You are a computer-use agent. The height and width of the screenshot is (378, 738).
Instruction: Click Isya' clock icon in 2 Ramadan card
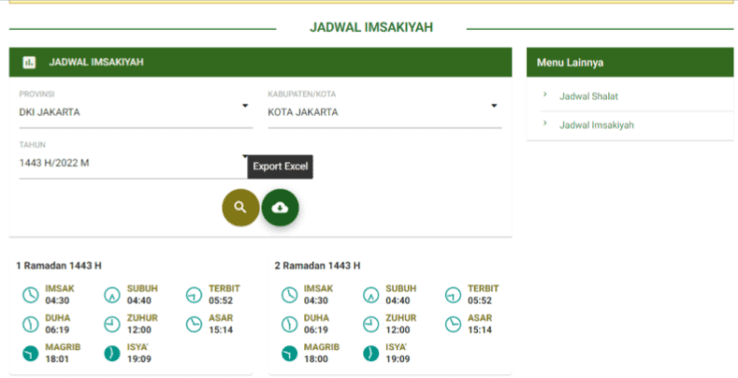pyautogui.click(x=371, y=353)
